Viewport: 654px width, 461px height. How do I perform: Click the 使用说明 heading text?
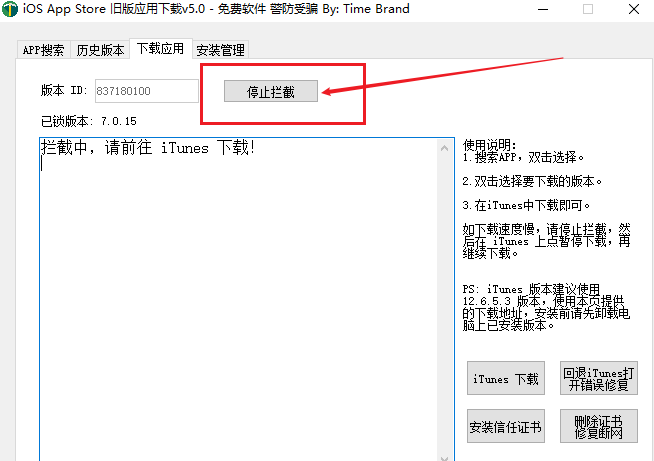pyautogui.click(x=490, y=145)
